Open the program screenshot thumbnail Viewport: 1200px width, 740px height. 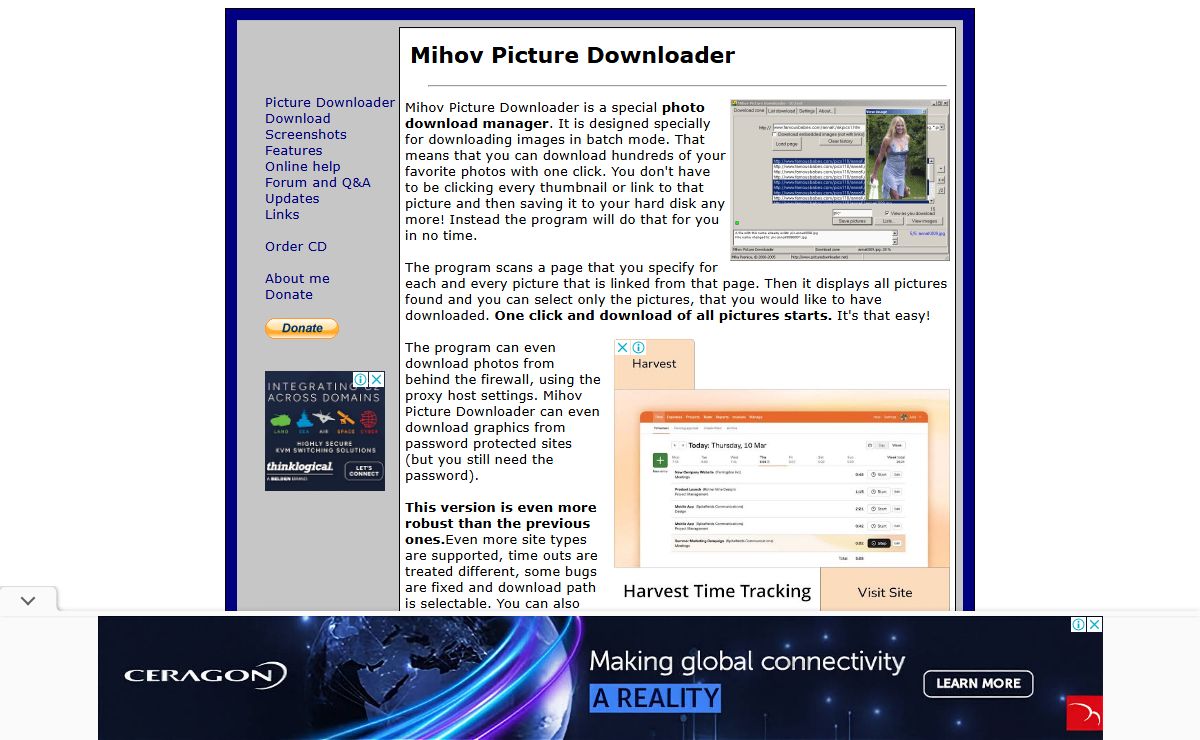click(840, 181)
